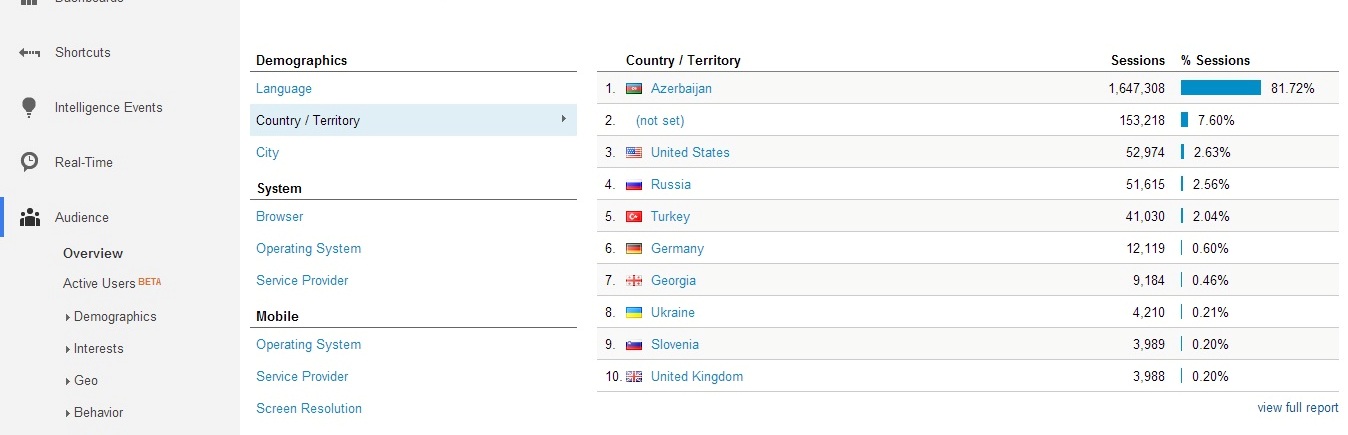Open Real-Time reports section
This screenshot has width=1348, height=435.
point(84,162)
